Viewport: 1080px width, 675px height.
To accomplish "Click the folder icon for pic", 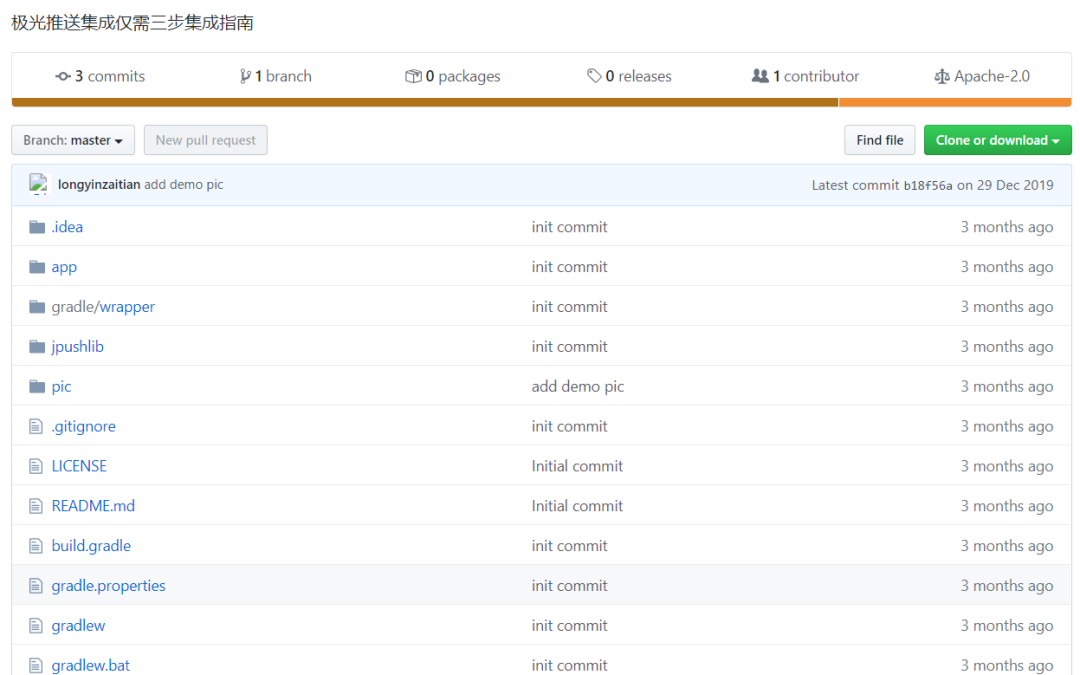I will (37, 387).
